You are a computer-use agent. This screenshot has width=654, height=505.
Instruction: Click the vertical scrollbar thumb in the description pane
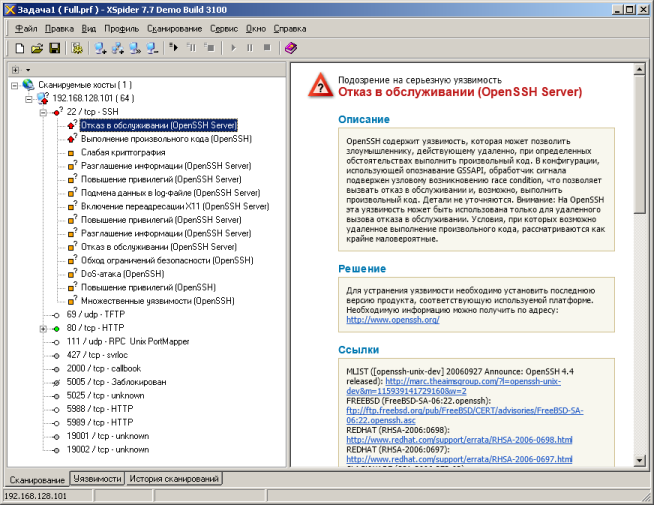639,144
